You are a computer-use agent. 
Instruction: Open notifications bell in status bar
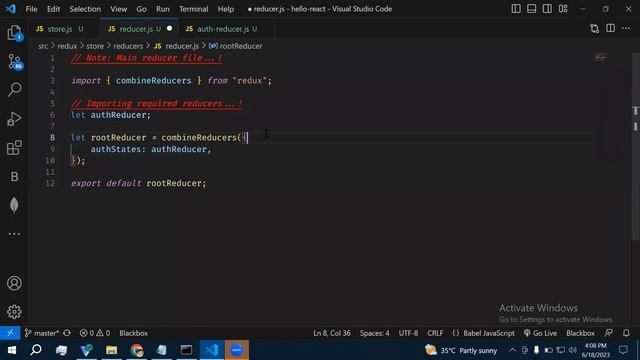point(626,333)
